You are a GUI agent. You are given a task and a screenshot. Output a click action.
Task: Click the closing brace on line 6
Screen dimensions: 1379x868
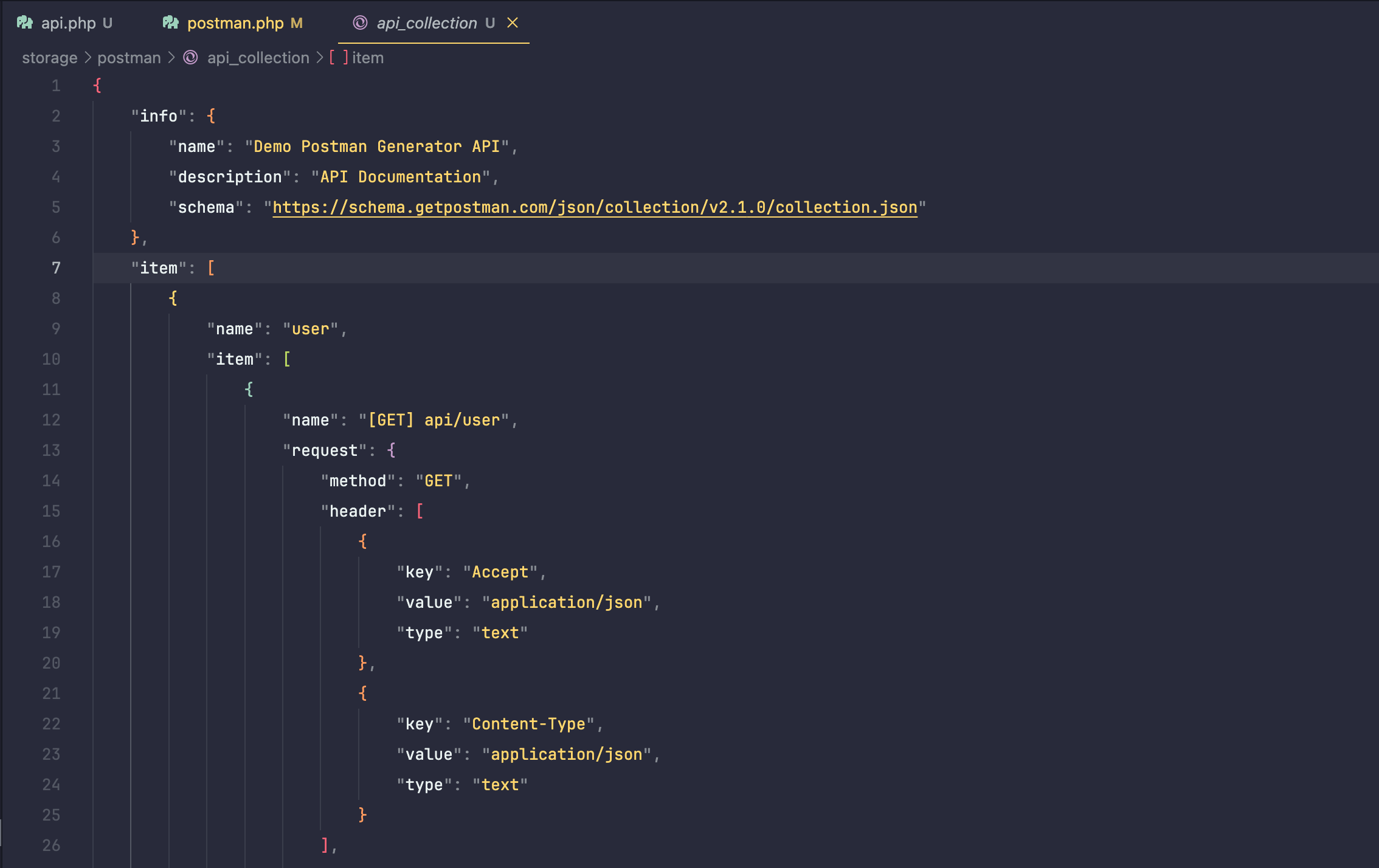coord(135,238)
